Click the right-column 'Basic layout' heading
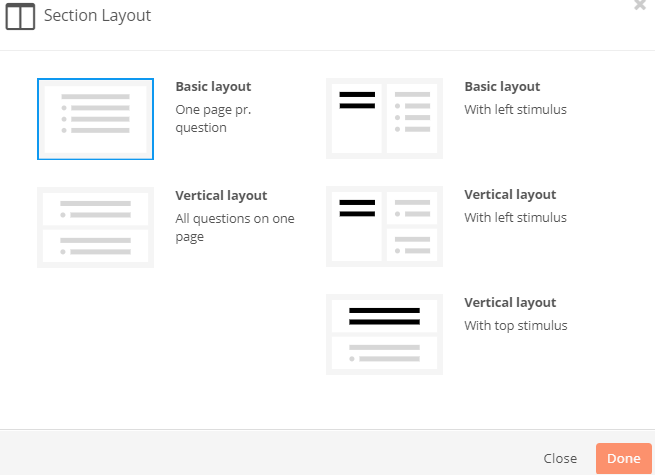Viewport: 655px width, 475px height. pyautogui.click(x=503, y=86)
